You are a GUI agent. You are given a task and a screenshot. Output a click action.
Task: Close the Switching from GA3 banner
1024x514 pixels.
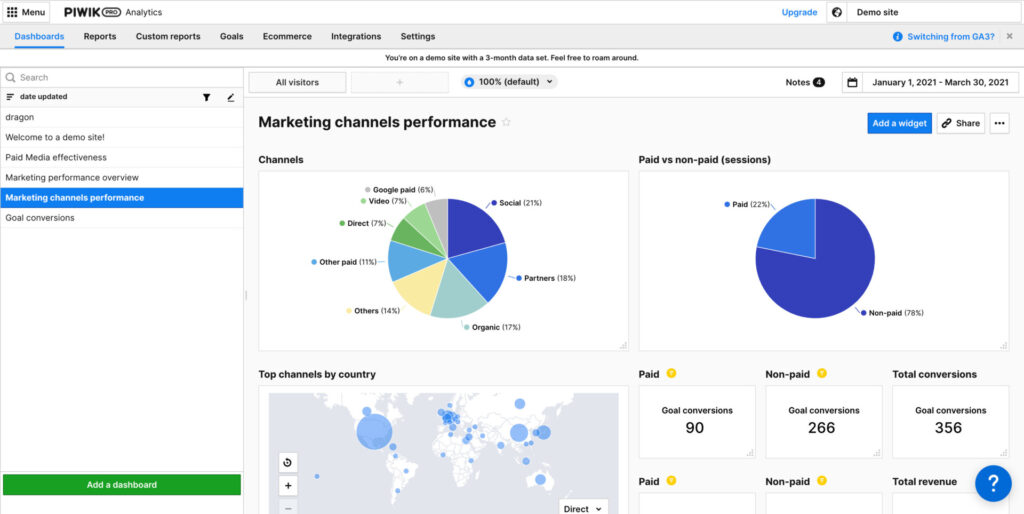[x=1009, y=36]
